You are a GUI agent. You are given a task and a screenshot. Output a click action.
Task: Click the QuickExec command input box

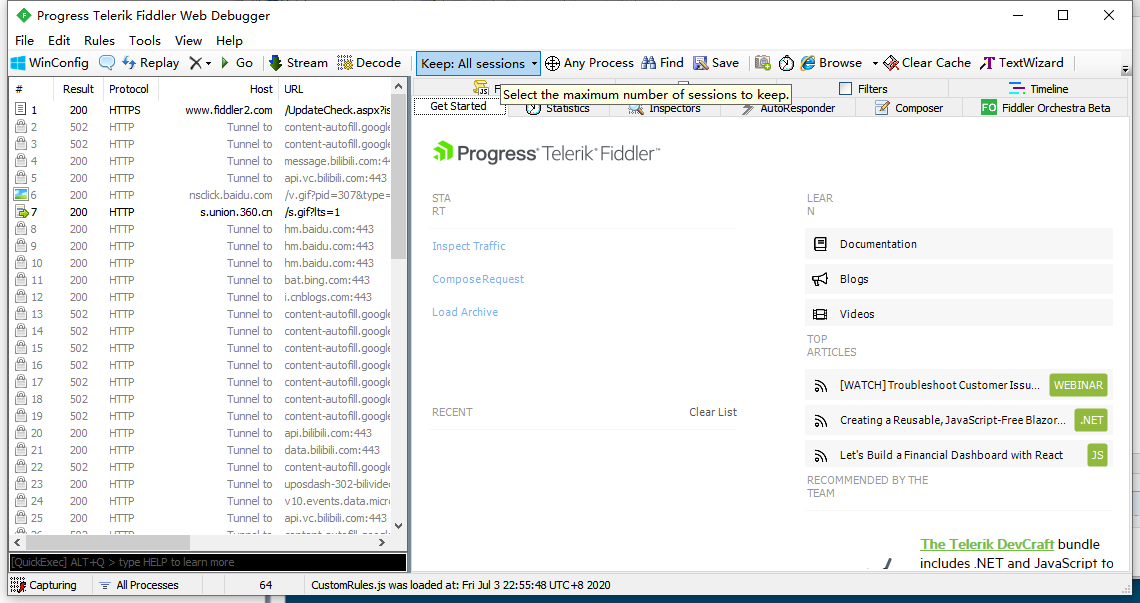(207, 562)
